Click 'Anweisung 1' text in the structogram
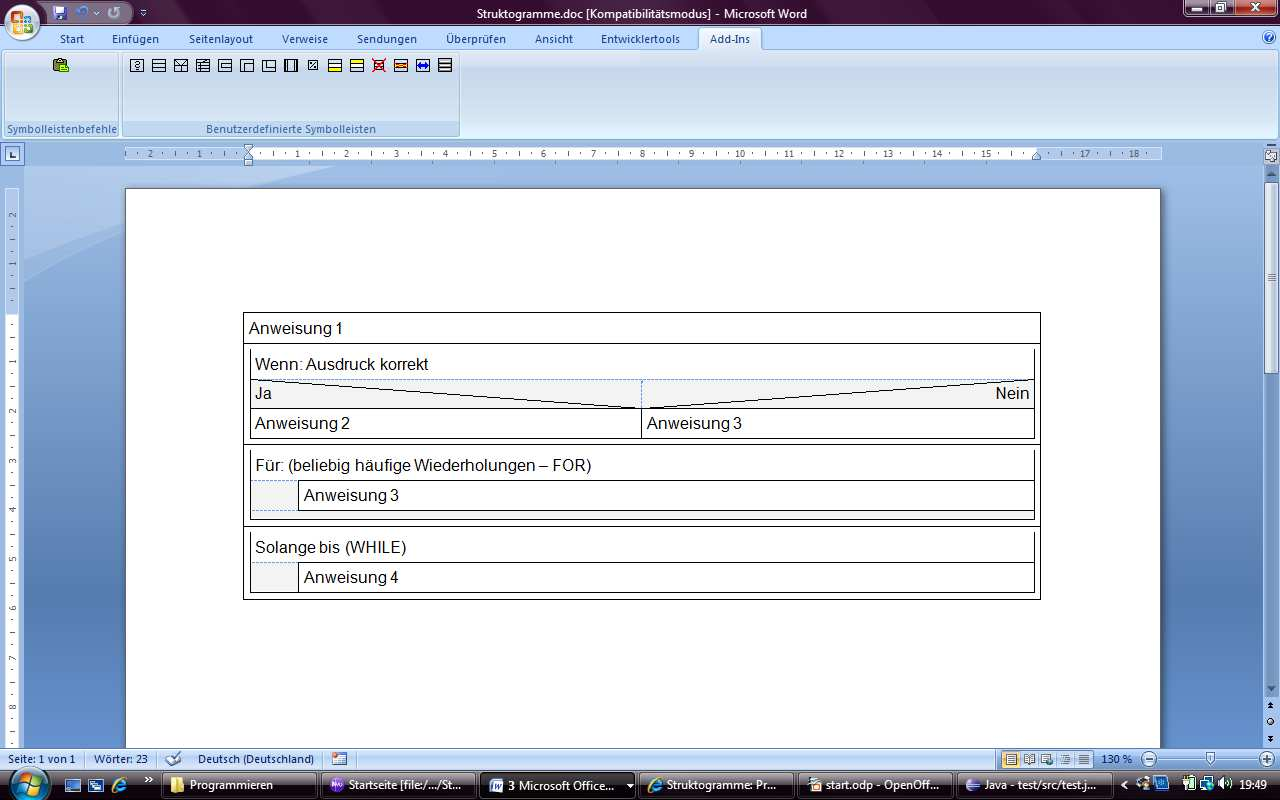 click(296, 328)
